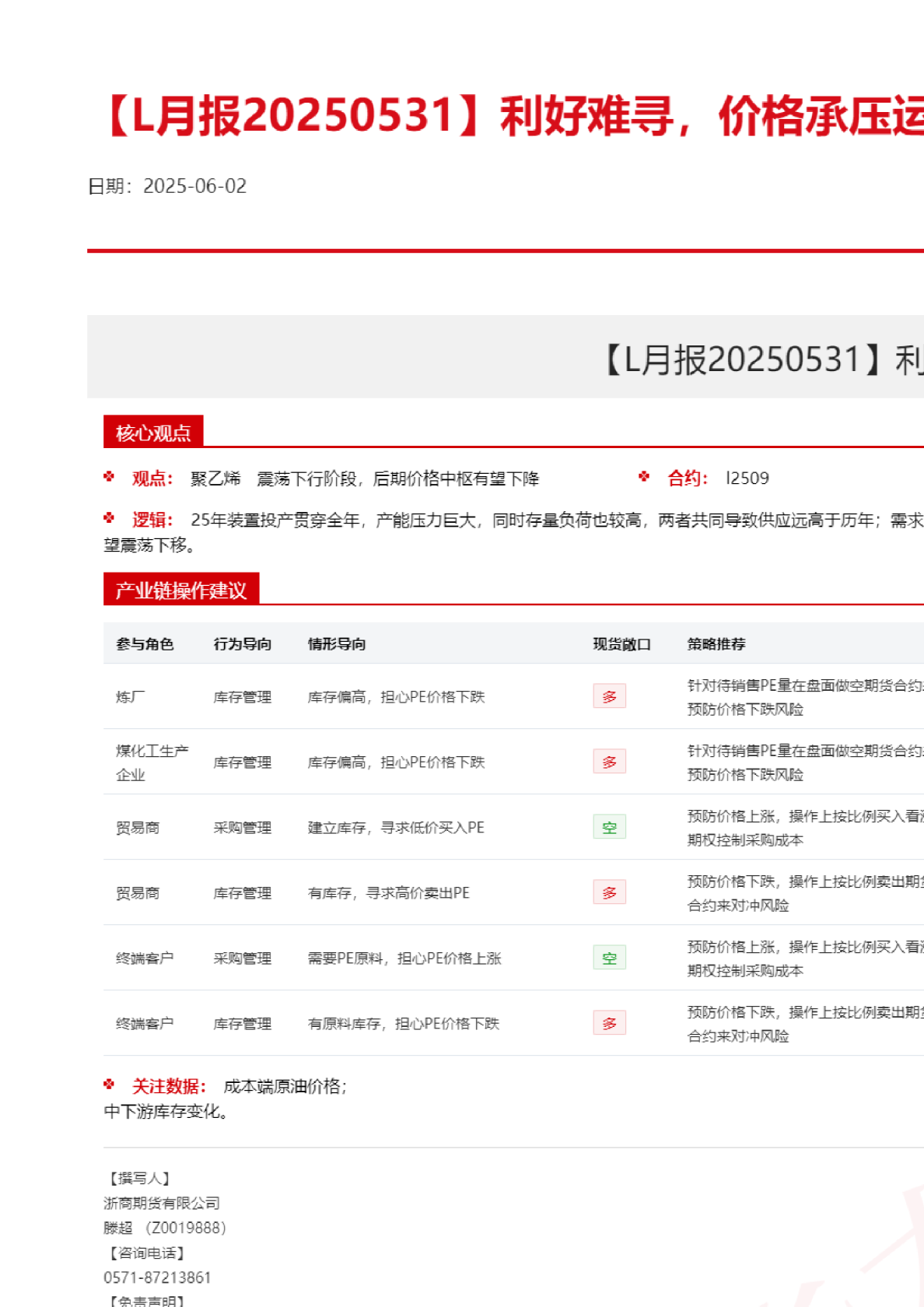This screenshot has width=924, height=1307.
Task: Click the 多 badge in the 煤化工生产企业 row
Action: click(609, 762)
